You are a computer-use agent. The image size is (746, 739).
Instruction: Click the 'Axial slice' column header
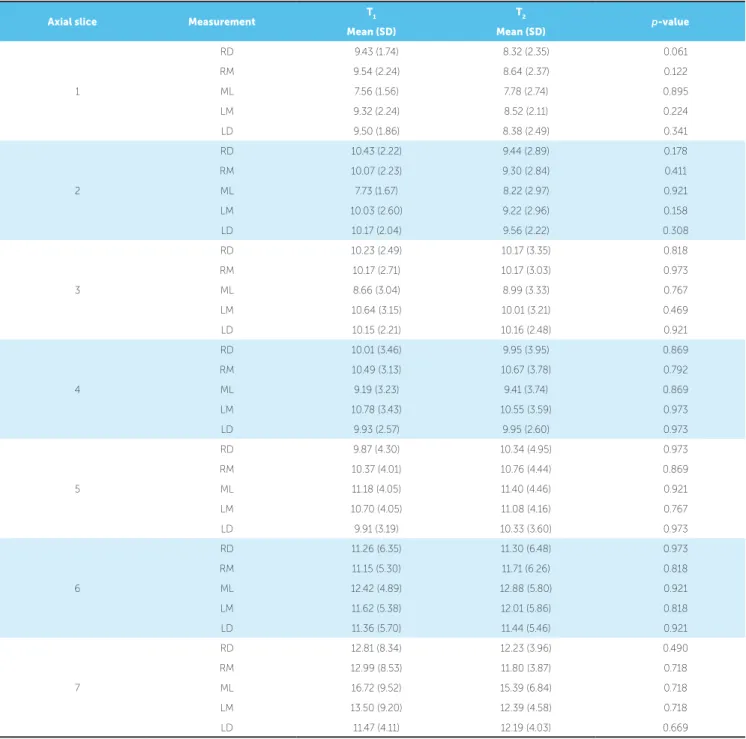[72, 22]
